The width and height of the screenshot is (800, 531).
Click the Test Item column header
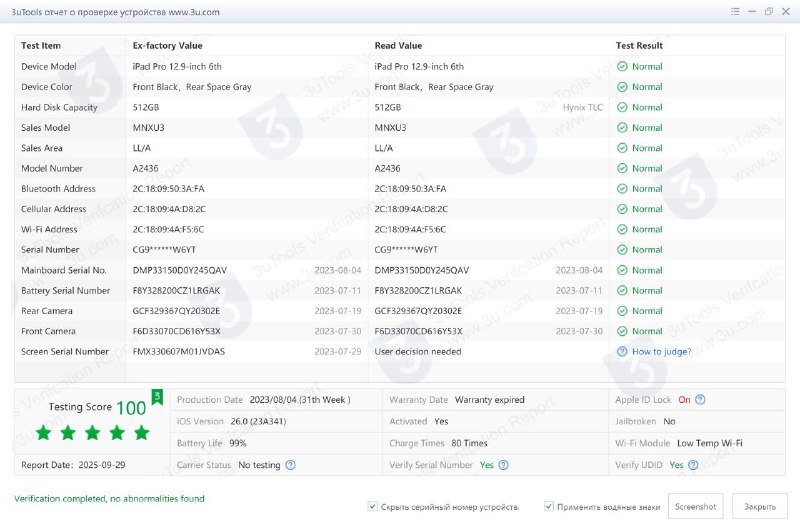tap(41, 46)
